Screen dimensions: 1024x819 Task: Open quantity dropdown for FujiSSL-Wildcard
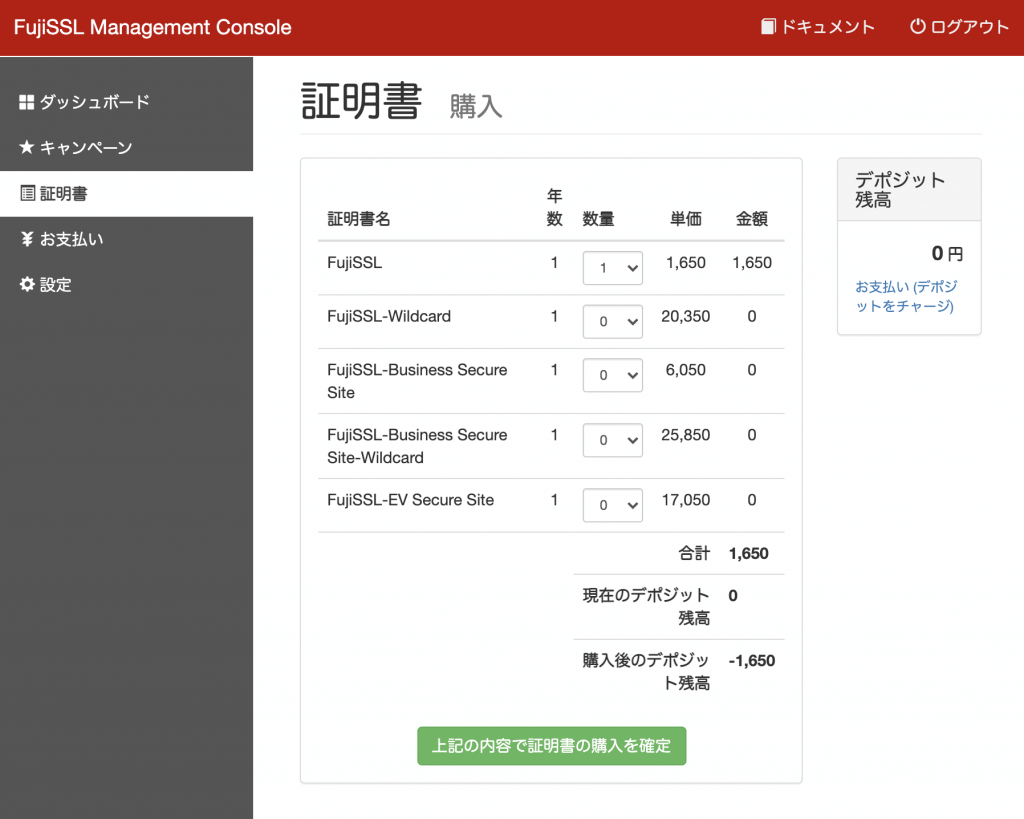tap(613, 321)
